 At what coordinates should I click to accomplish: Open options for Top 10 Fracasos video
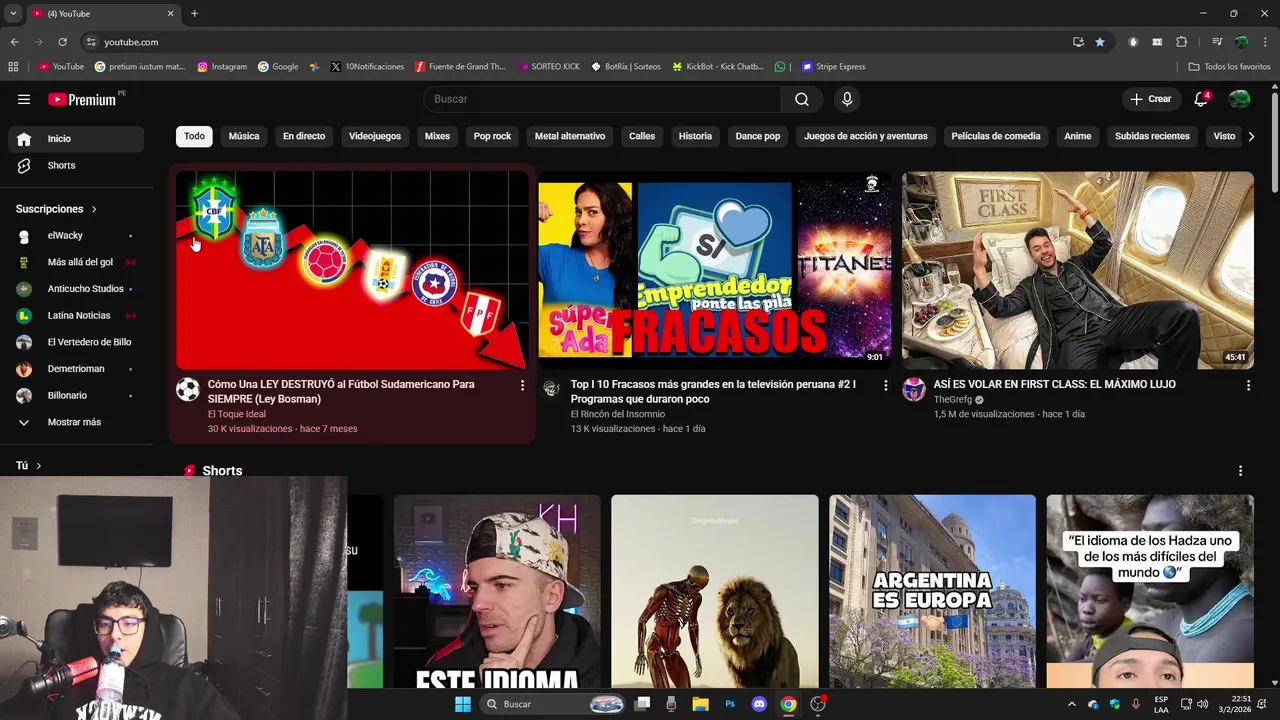[x=885, y=385]
